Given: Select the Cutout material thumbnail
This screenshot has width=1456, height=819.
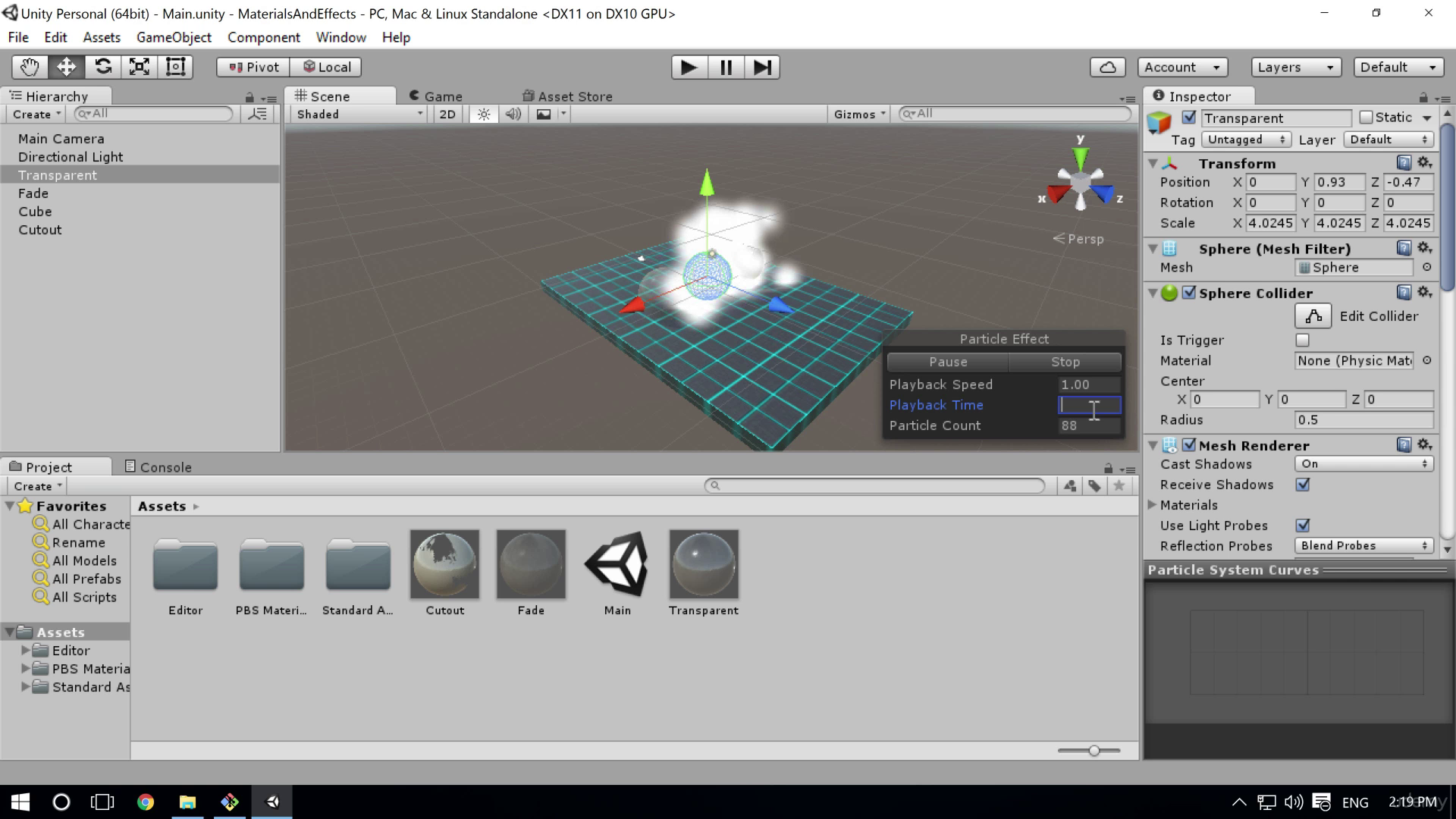Looking at the screenshot, I should pyautogui.click(x=444, y=564).
